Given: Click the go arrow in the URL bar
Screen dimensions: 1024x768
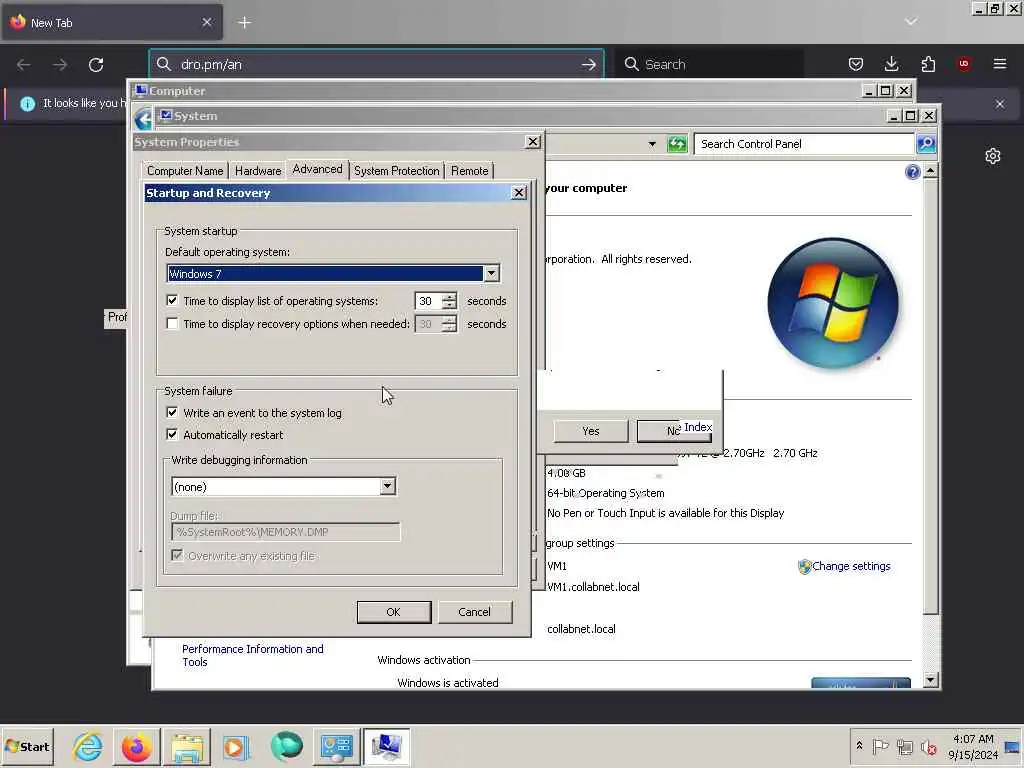Looking at the screenshot, I should (588, 65).
